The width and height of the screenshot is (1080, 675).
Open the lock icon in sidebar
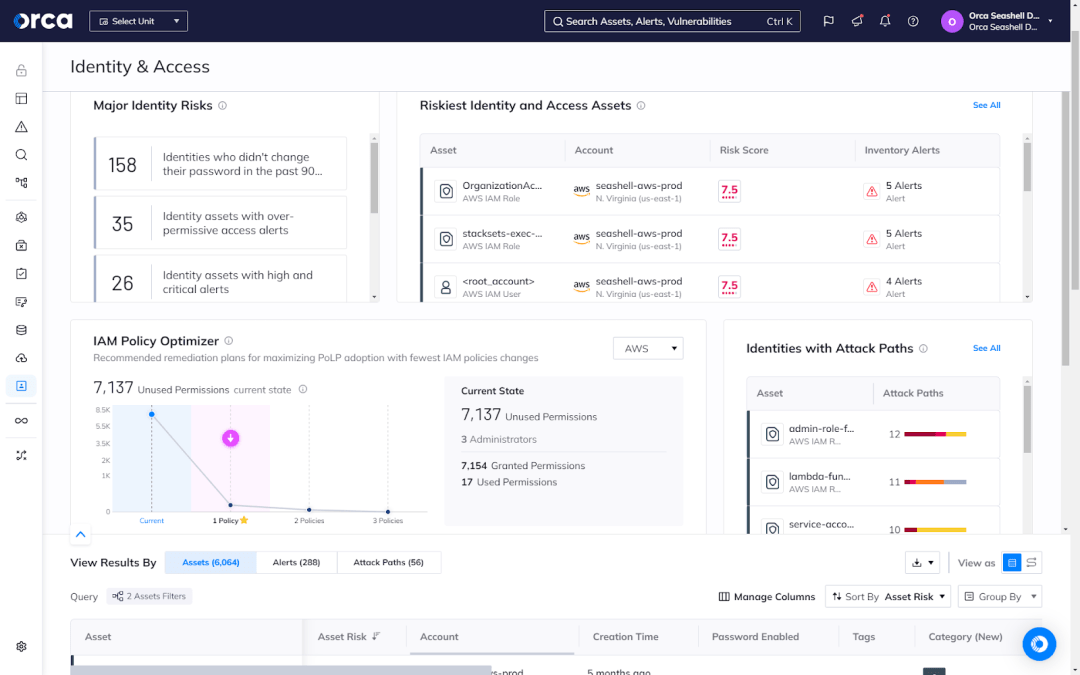[x=21, y=70]
